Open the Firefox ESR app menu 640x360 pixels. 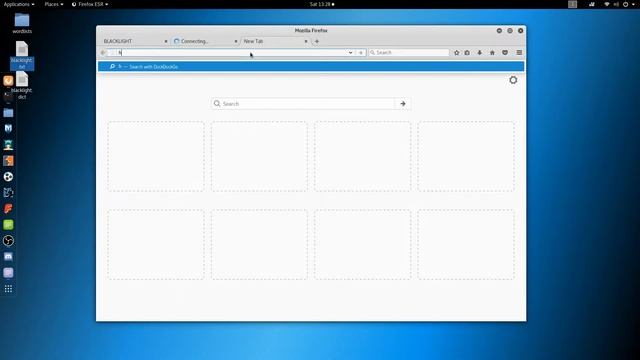[90, 4]
